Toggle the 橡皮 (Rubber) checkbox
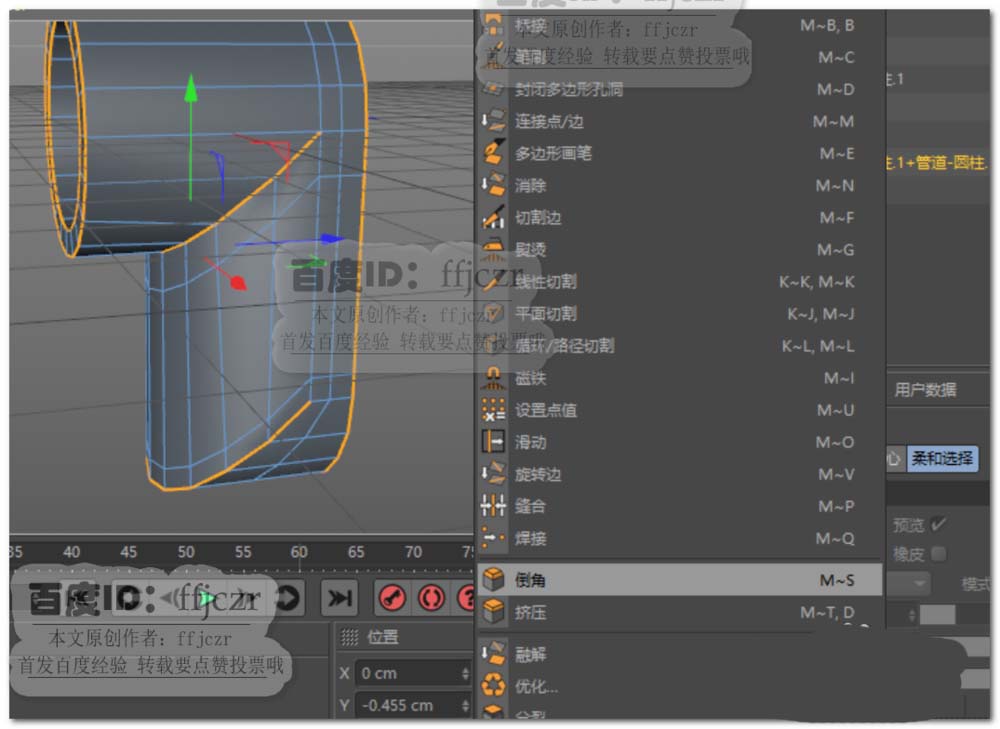This screenshot has width=1000, height=729. (x=938, y=554)
